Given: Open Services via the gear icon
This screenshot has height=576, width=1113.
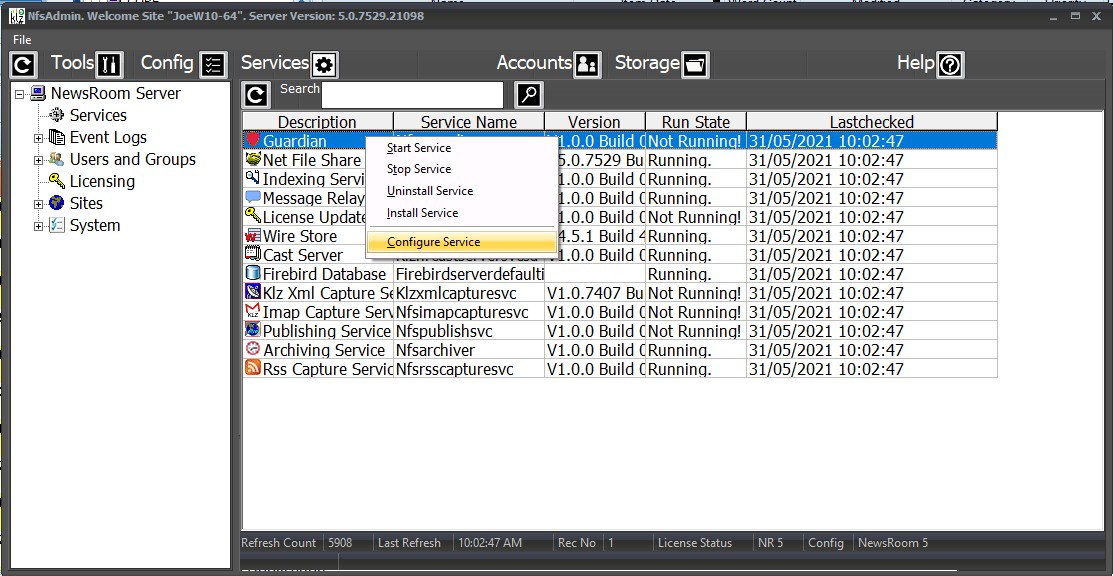Looking at the screenshot, I should pyautogui.click(x=324, y=65).
